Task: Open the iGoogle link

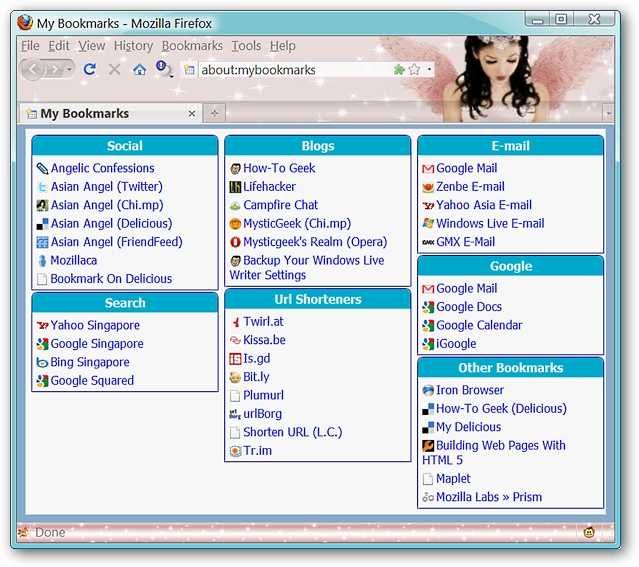Action: point(456,344)
